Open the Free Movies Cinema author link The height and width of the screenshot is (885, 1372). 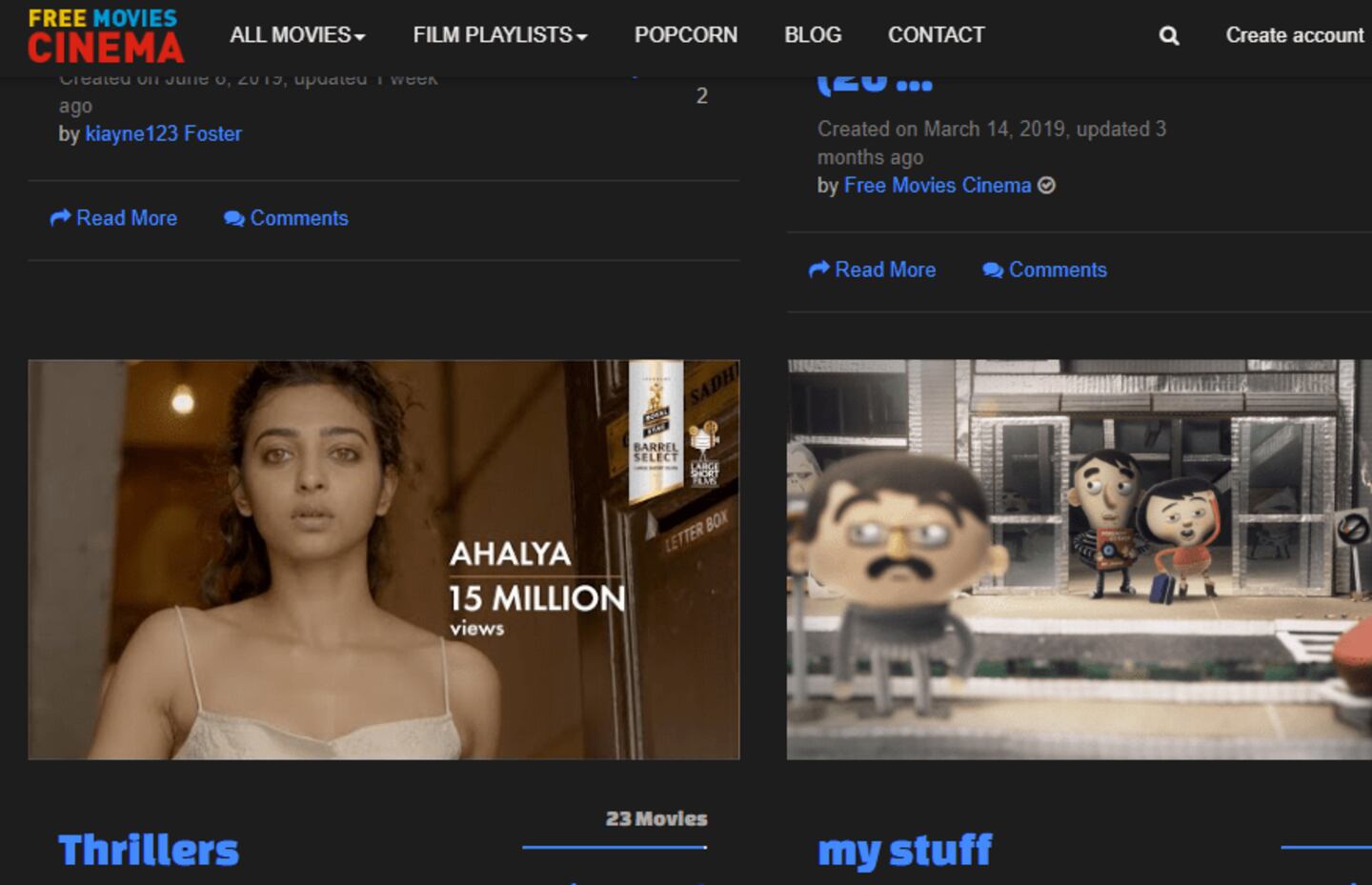[x=937, y=186]
